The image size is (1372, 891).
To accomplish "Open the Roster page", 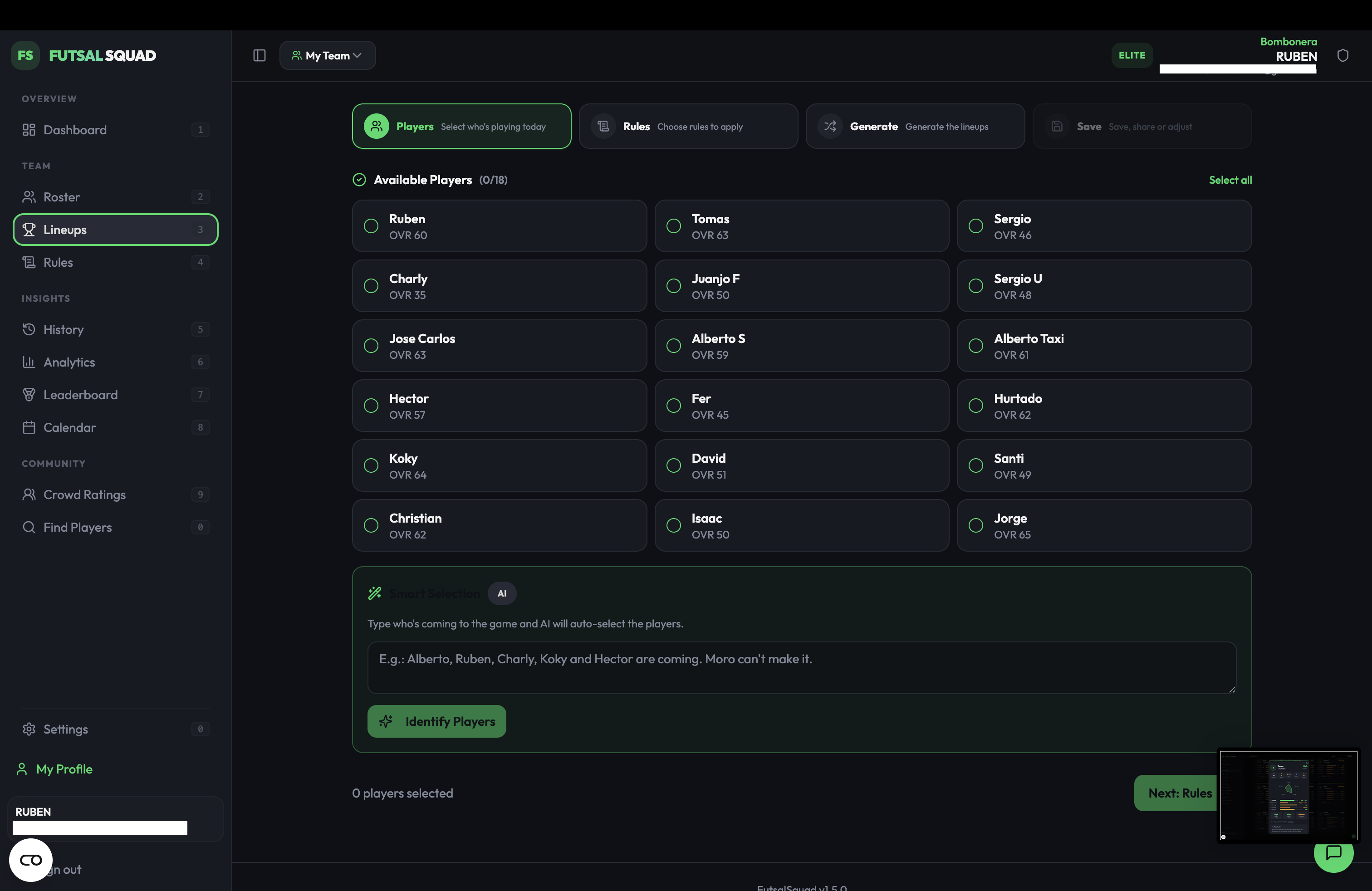I will pos(115,197).
